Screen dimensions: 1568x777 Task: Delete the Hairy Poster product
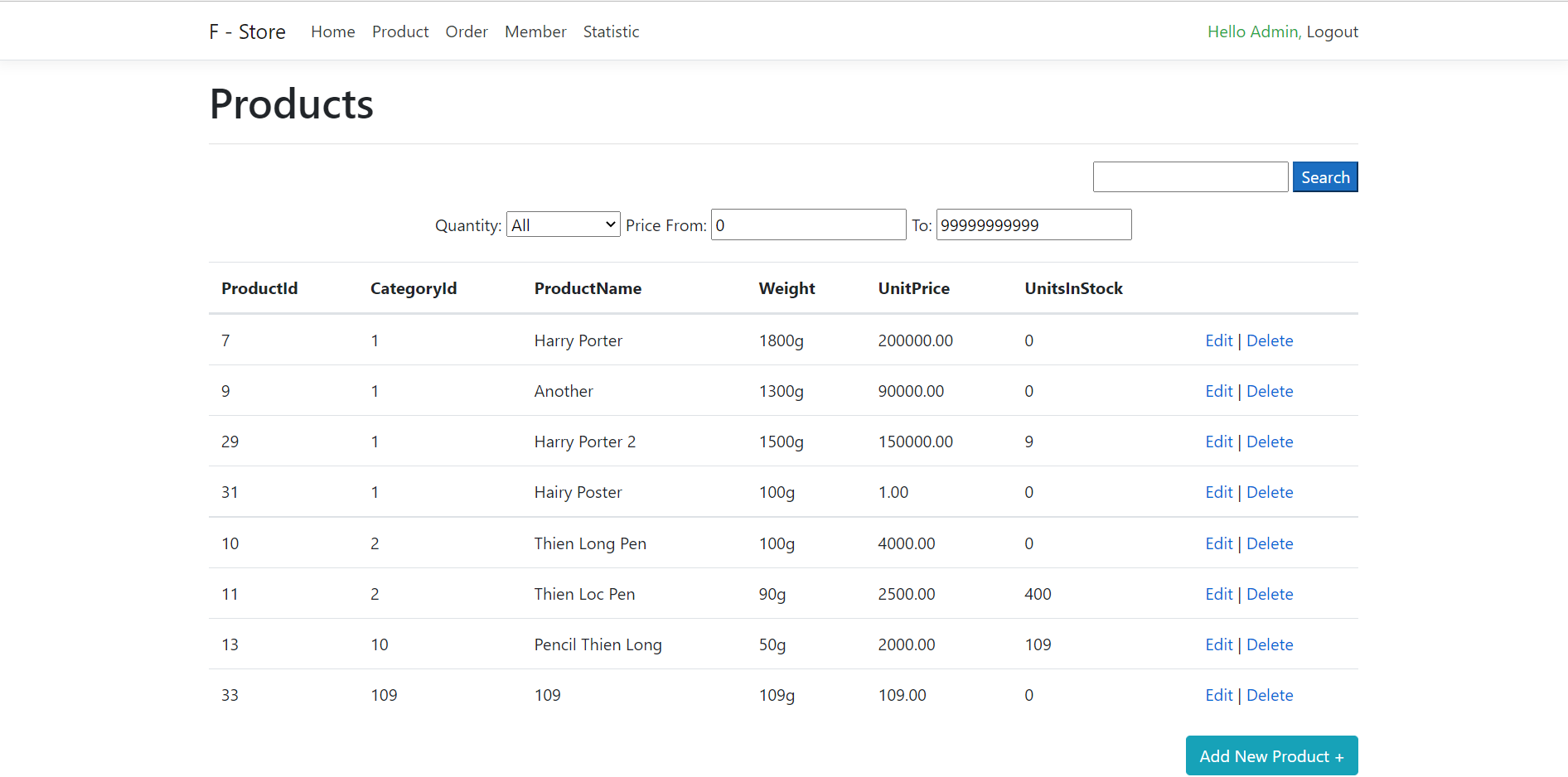(1270, 491)
